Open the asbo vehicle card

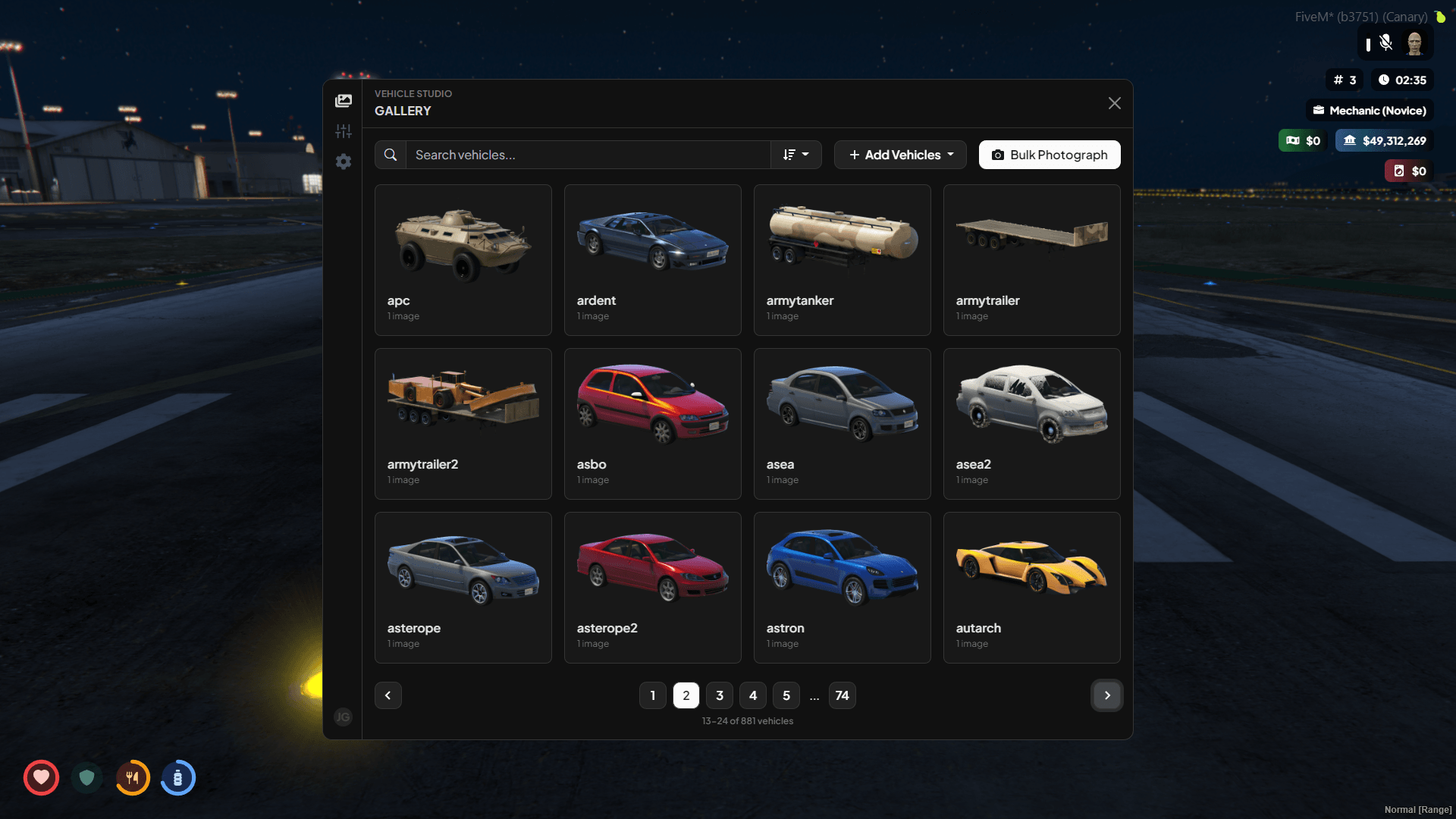(x=653, y=424)
